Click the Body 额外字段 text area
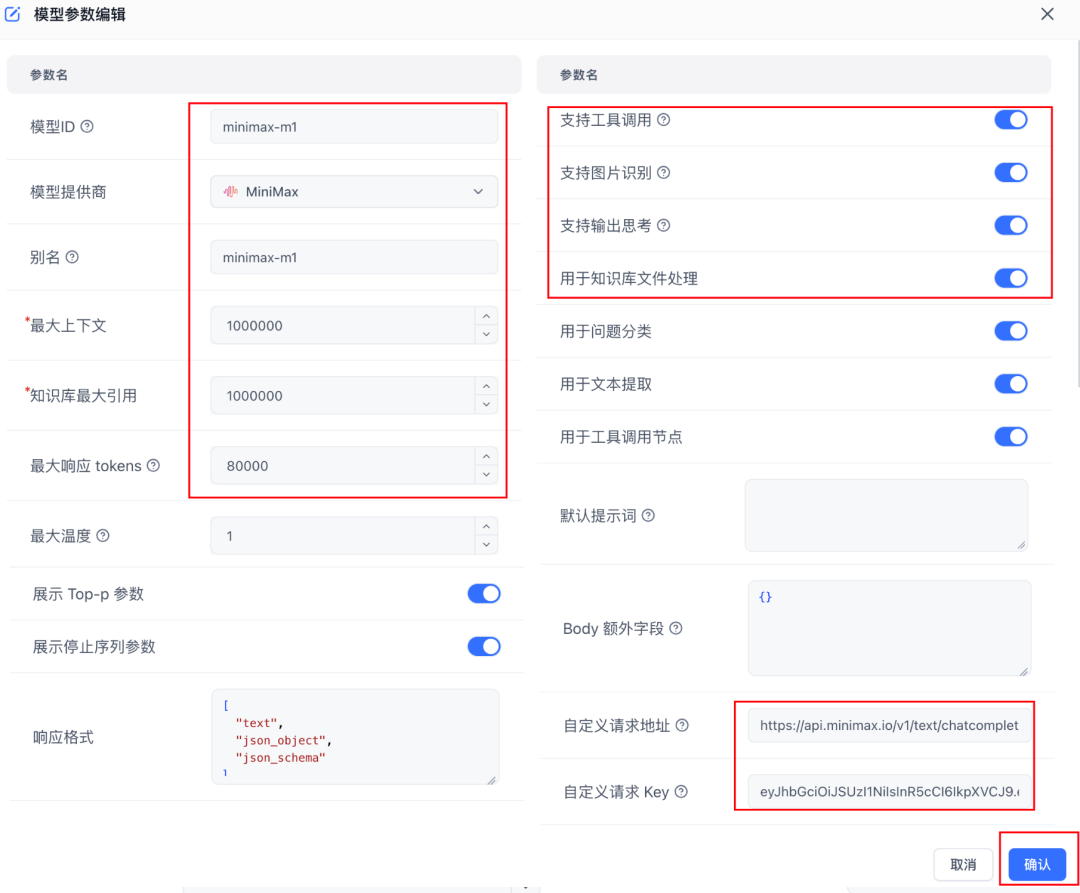The height and width of the screenshot is (893, 1080). point(889,628)
